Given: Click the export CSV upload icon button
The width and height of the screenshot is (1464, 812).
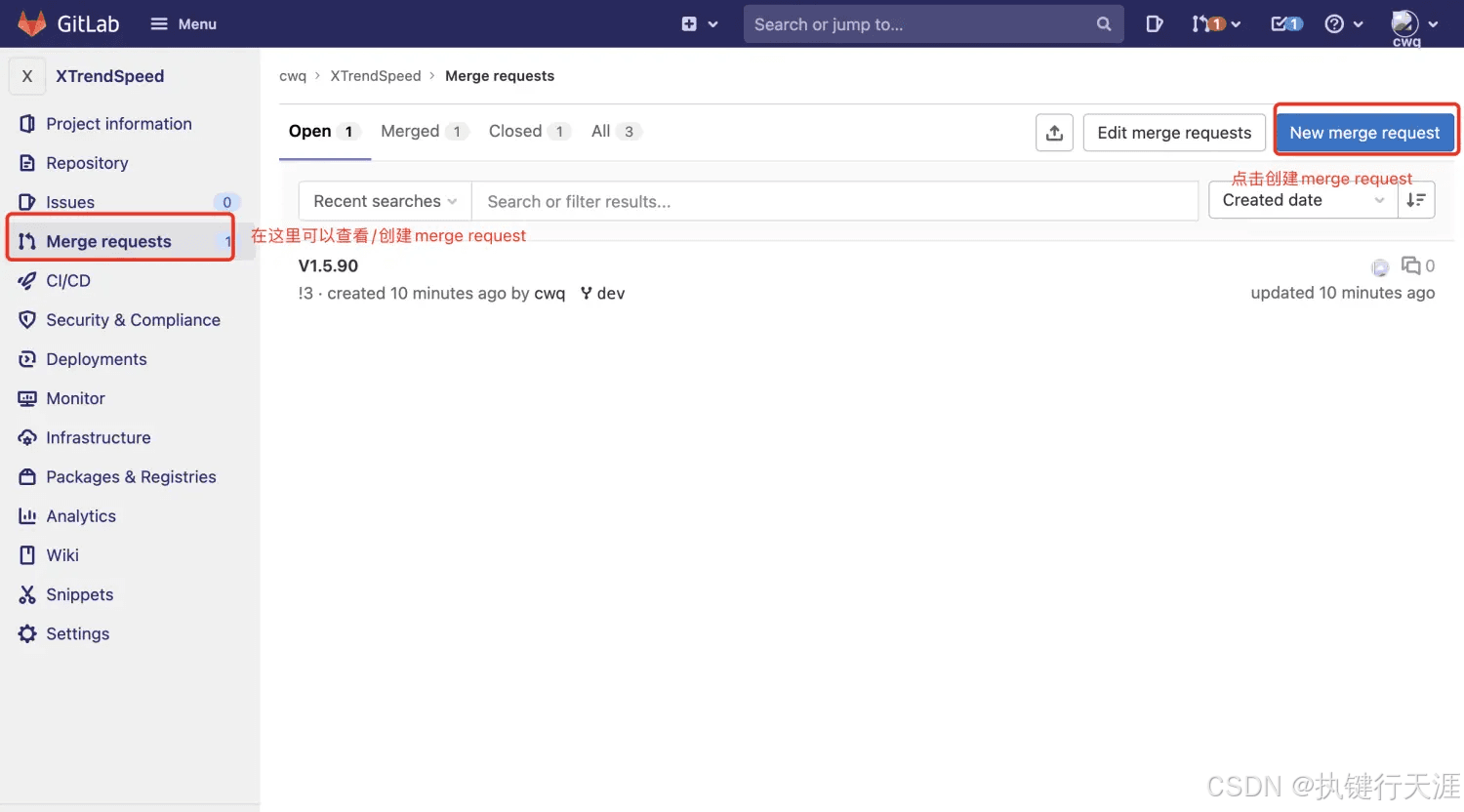Looking at the screenshot, I should (1054, 133).
